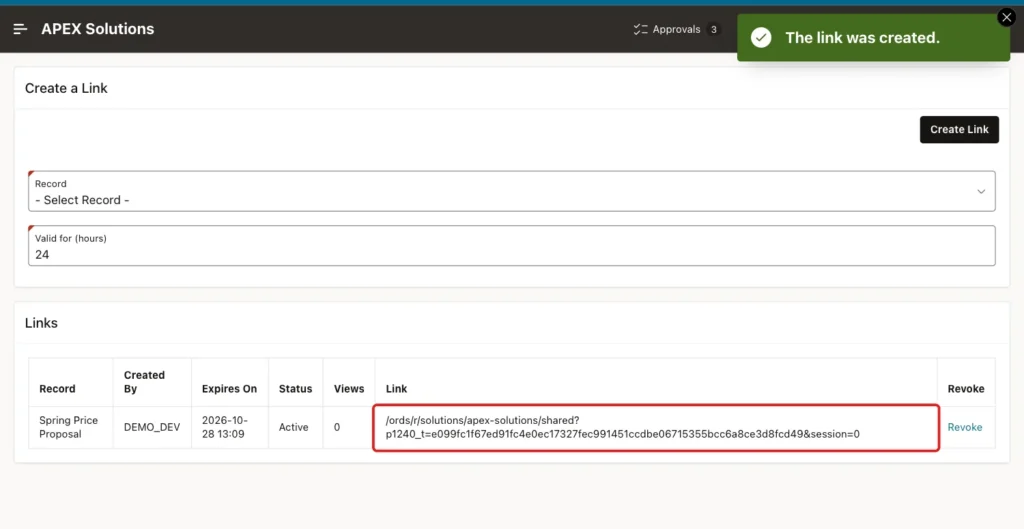Click the Link column header
The height and width of the screenshot is (529, 1024).
(396, 389)
